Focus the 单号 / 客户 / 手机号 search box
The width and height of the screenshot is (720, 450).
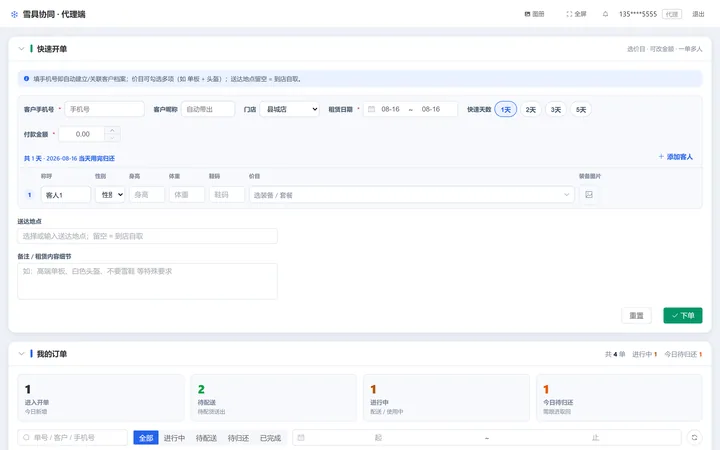click(73, 438)
